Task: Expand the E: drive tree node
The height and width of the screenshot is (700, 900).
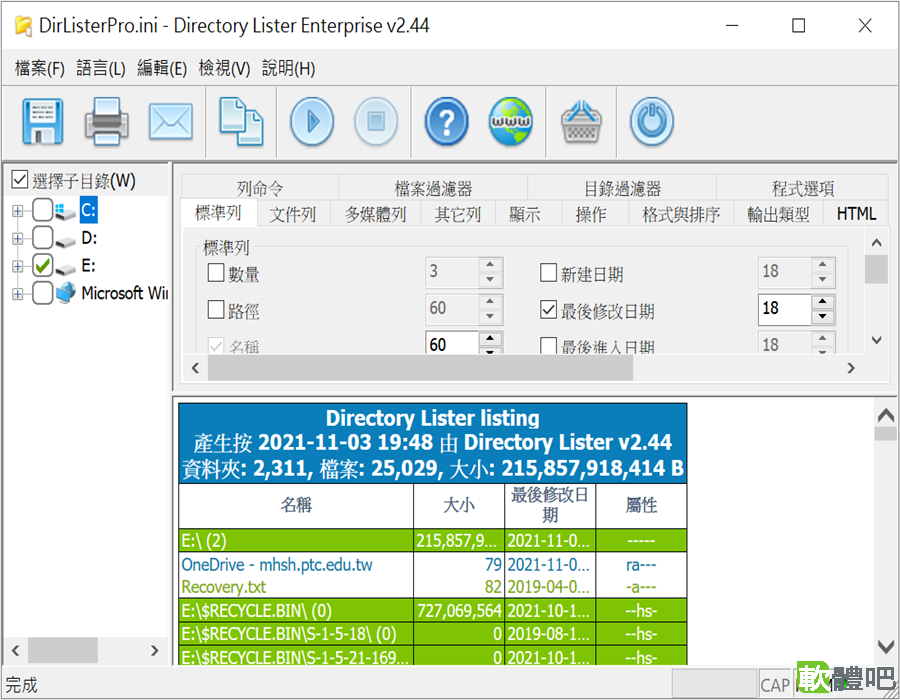Action: point(18,266)
